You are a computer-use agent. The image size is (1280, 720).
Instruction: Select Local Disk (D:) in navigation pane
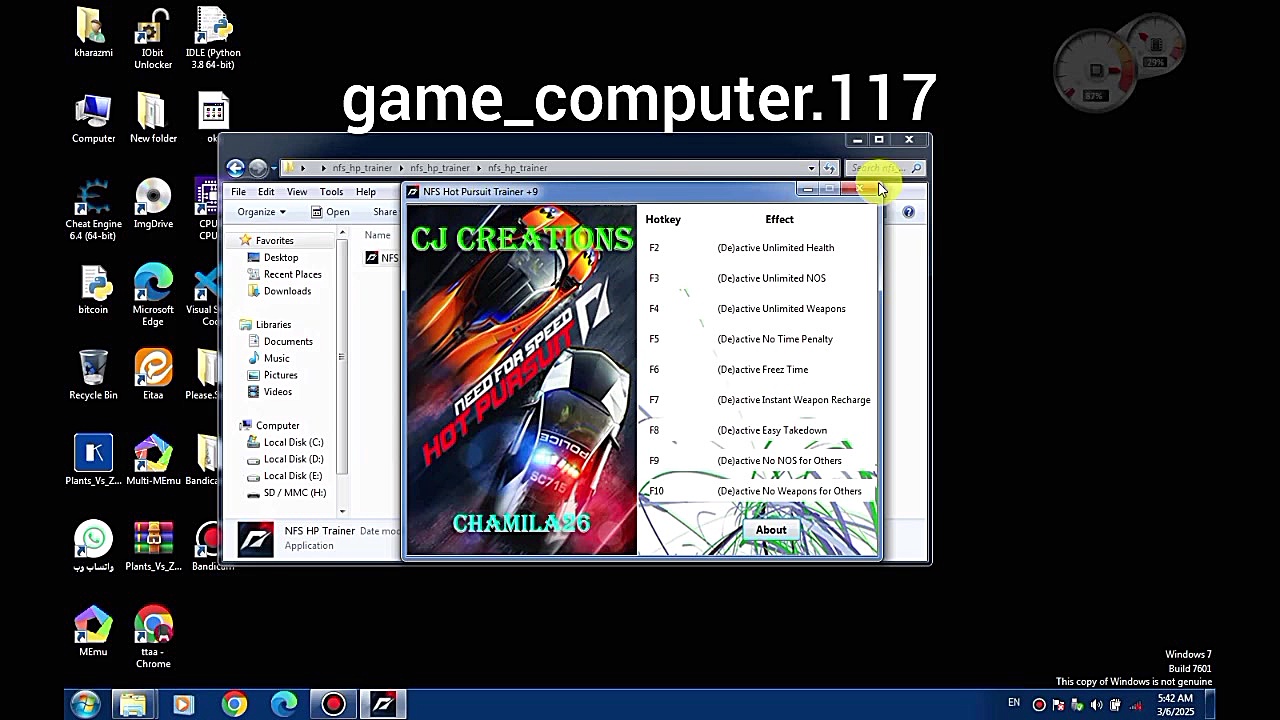[293, 459]
